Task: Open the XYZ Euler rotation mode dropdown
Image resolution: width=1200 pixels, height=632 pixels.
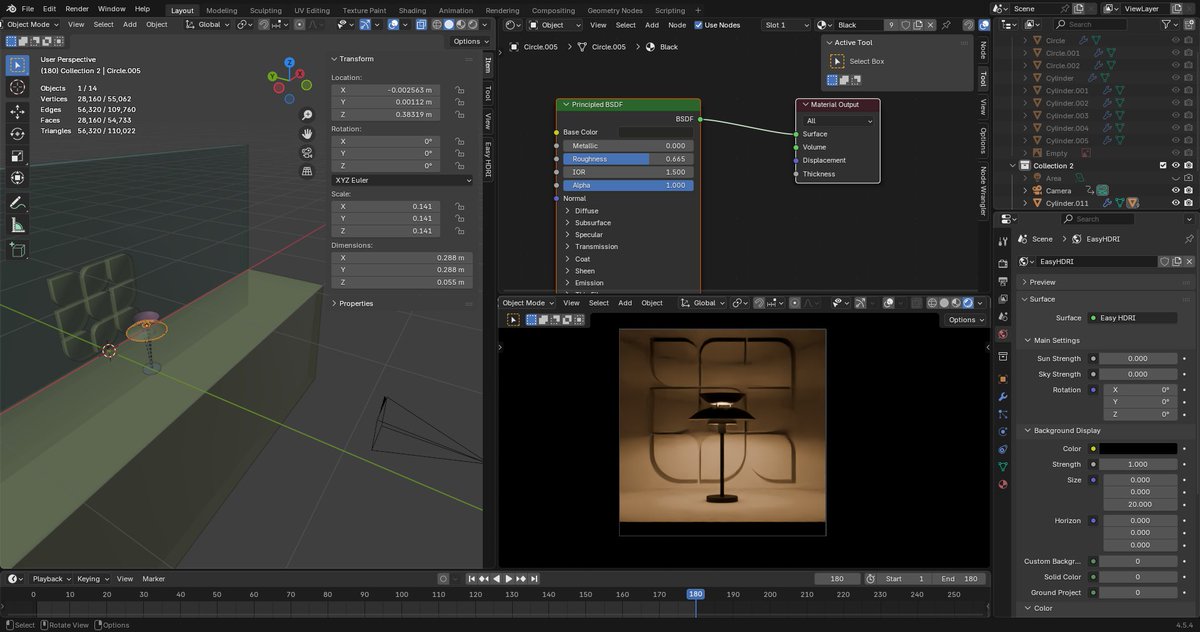Action: (x=402, y=180)
